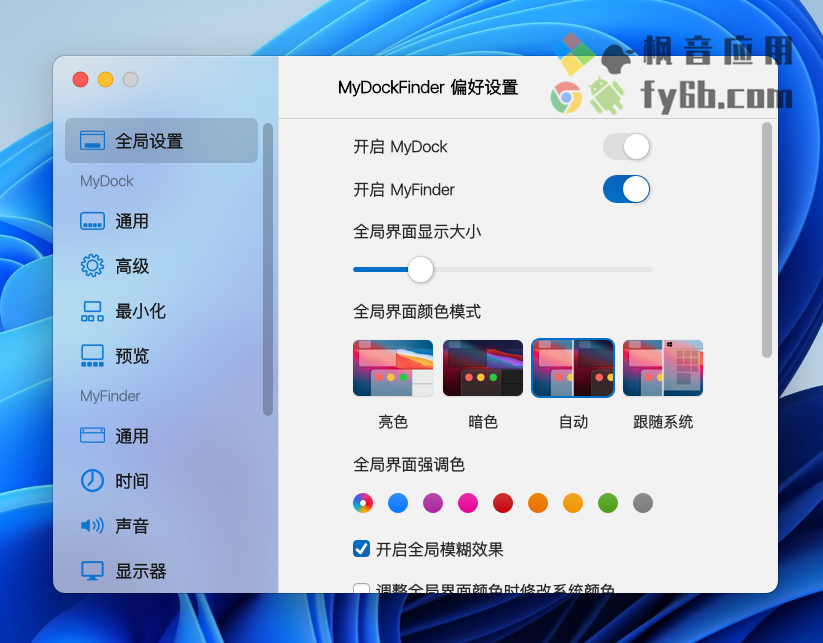Click the 全局设置 window icon
The image size is (823, 643).
click(92, 141)
